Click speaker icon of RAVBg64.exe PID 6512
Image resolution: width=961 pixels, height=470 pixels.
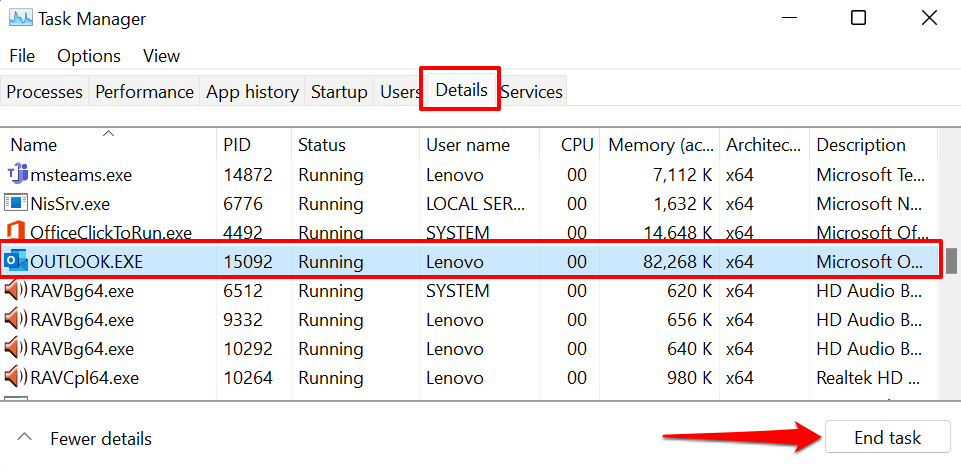point(16,291)
